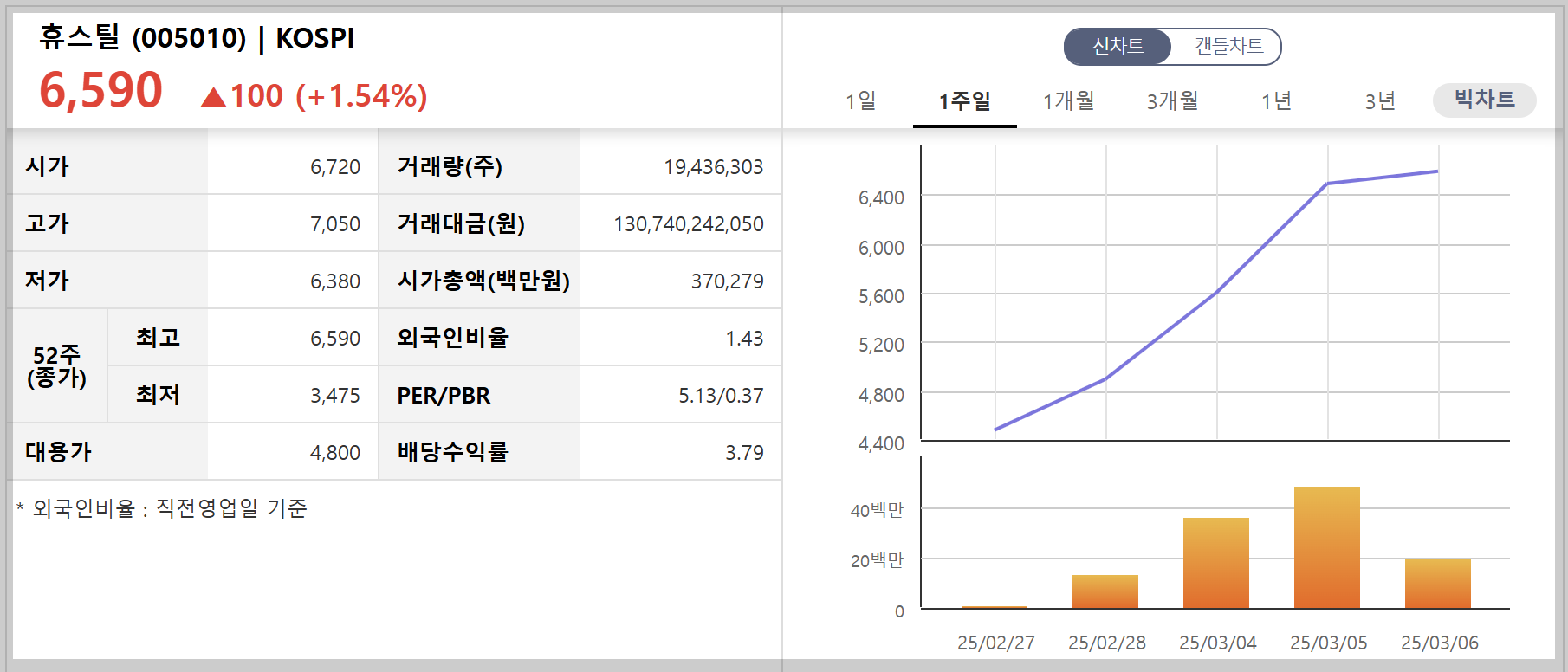Click the 25/02/27 date axis label
1568x672 pixels.
(995, 643)
